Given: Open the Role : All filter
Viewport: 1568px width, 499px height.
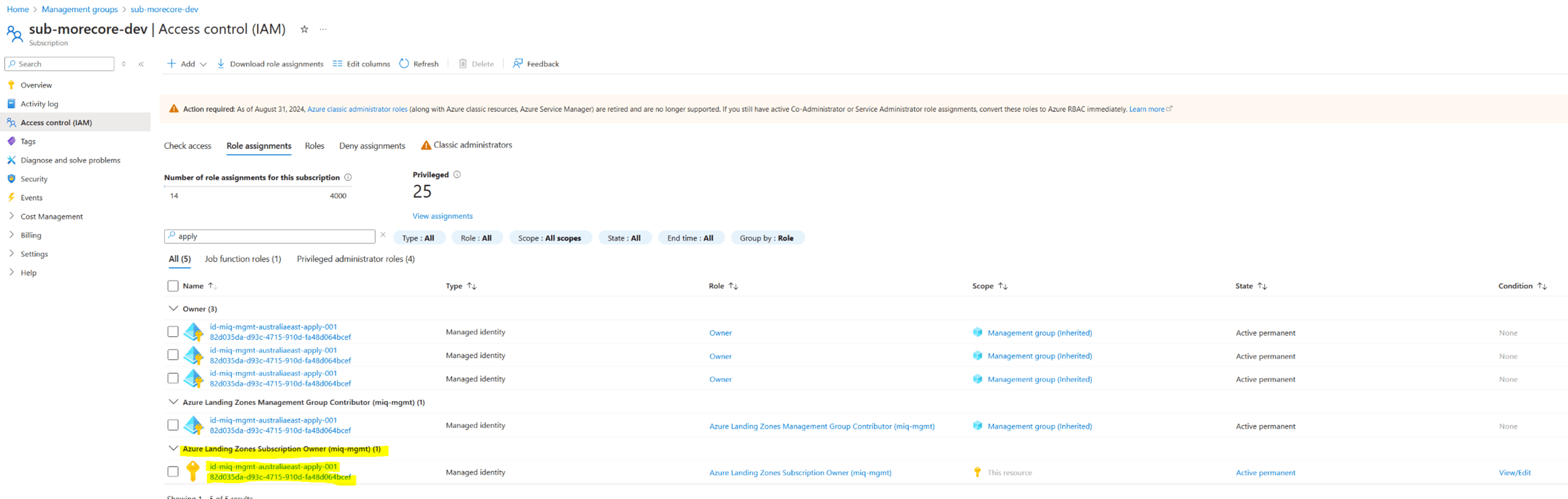Looking at the screenshot, I should (477, 238).
